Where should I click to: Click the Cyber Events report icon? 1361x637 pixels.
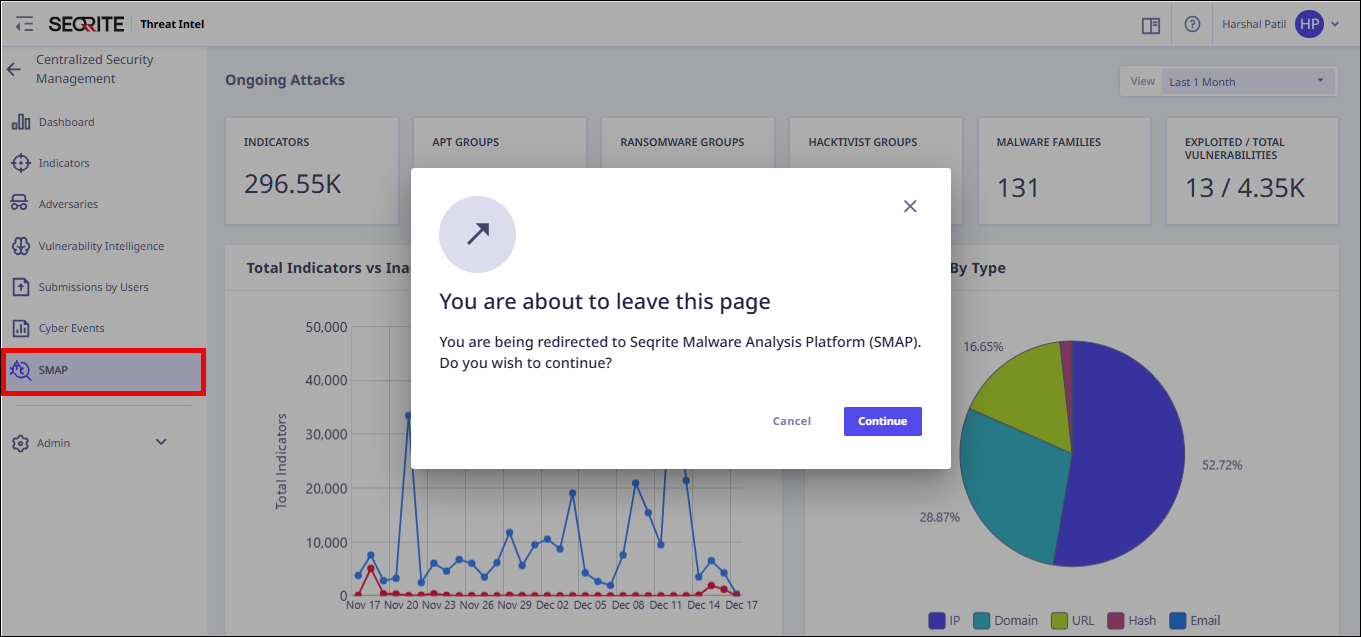click(20, 328)
